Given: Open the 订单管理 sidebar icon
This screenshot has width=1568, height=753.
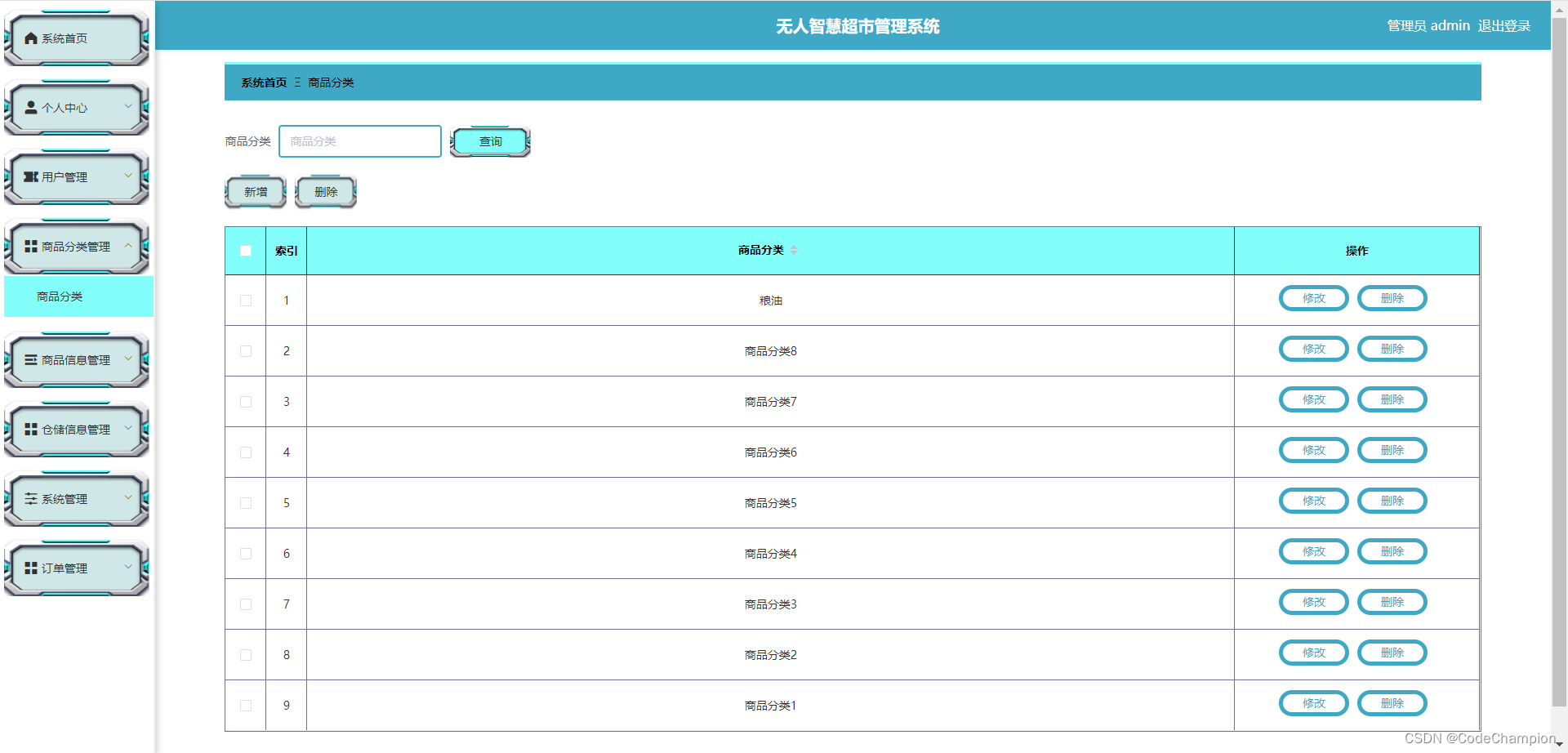Looking at the screenshot, I should tap(30, 567).
